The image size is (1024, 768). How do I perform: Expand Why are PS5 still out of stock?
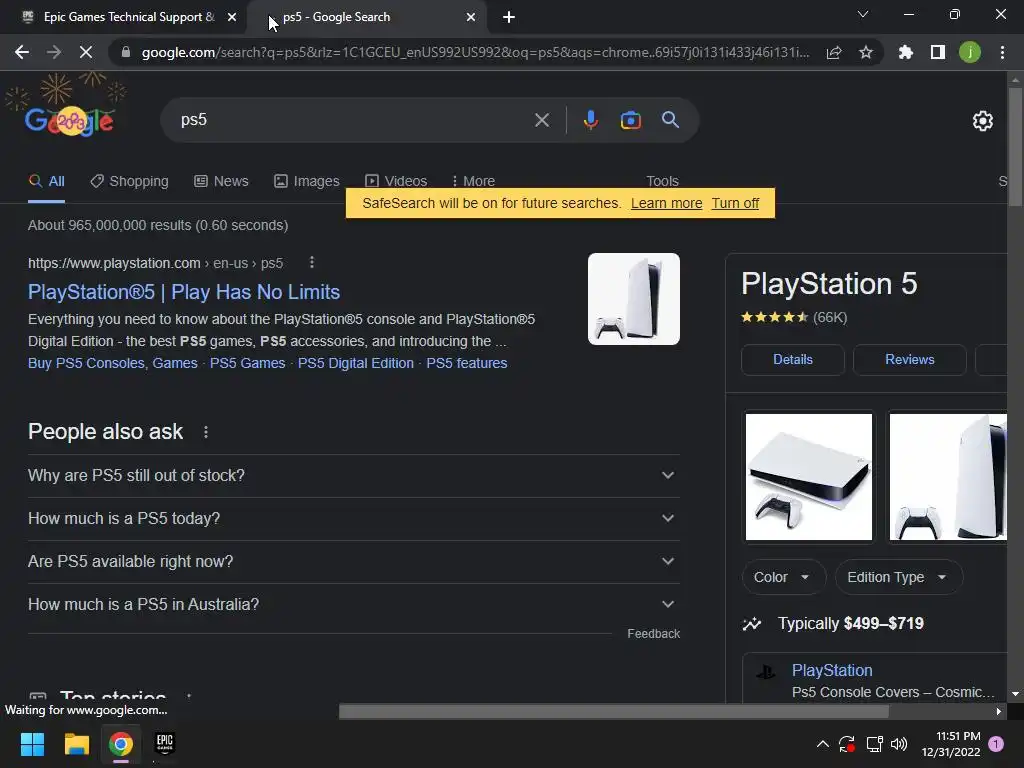point(354,475)
